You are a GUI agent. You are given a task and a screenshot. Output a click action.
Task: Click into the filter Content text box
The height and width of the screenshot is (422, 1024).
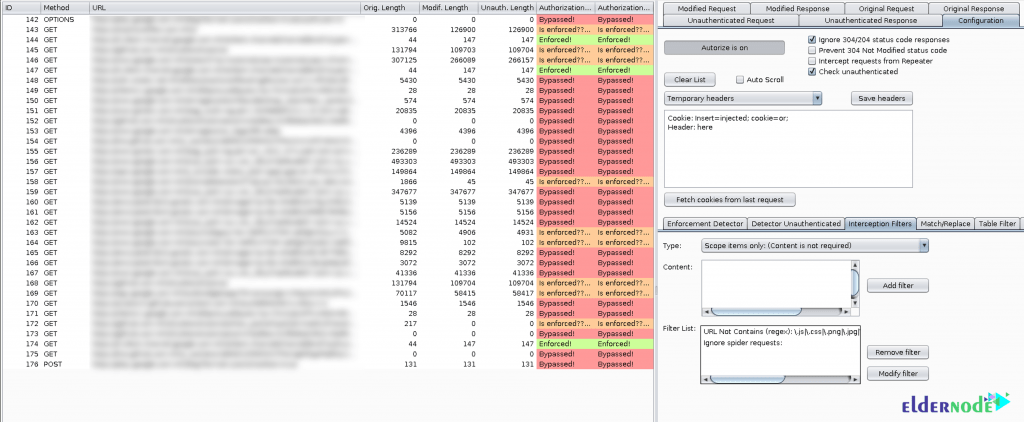pos(775,283)
